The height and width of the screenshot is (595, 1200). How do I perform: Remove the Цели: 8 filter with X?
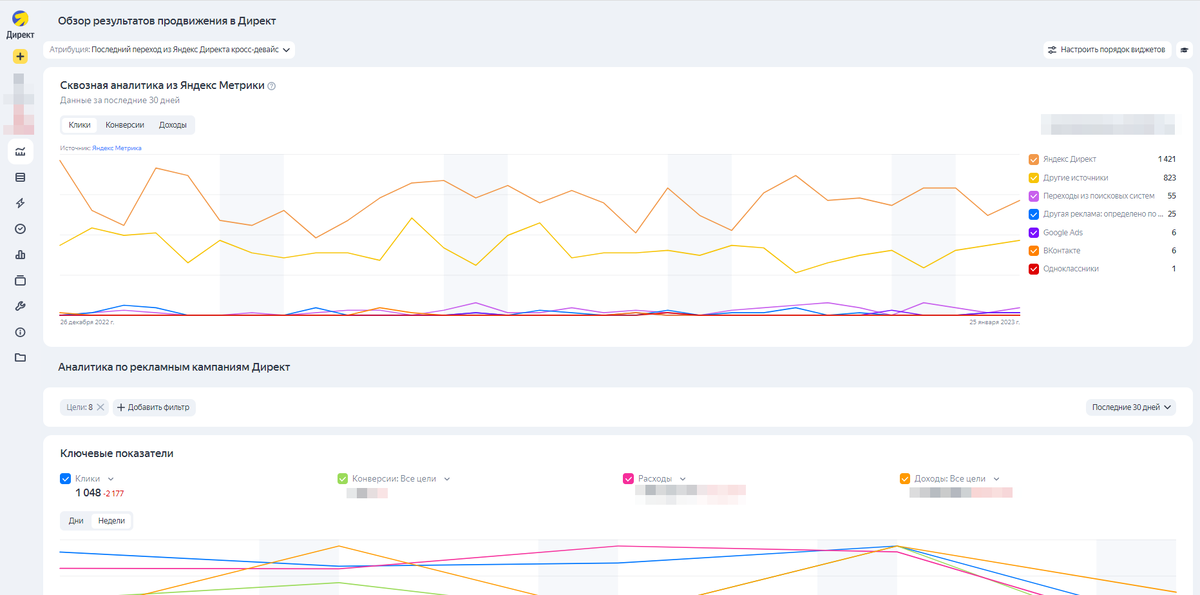click(x=100, y=407)
